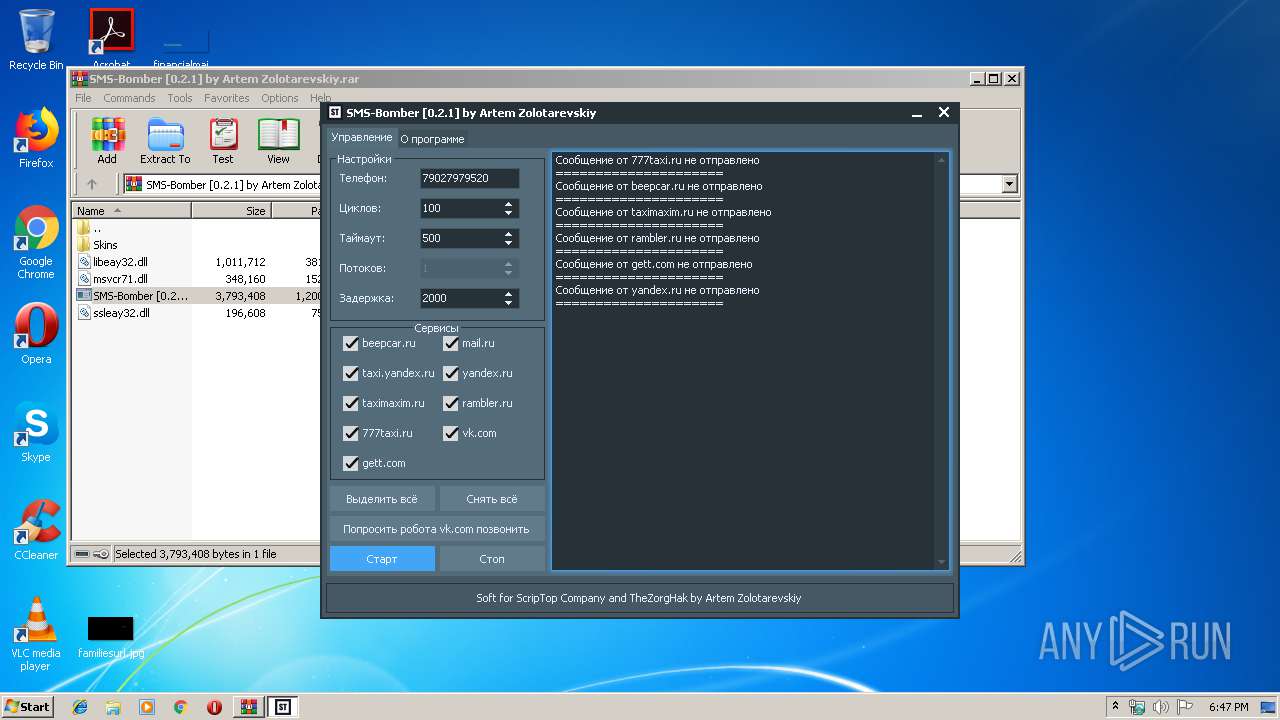
Task: Toggle the beepcar.ru service checkbox
Action: pyautogui.click(x=350, y=343)
